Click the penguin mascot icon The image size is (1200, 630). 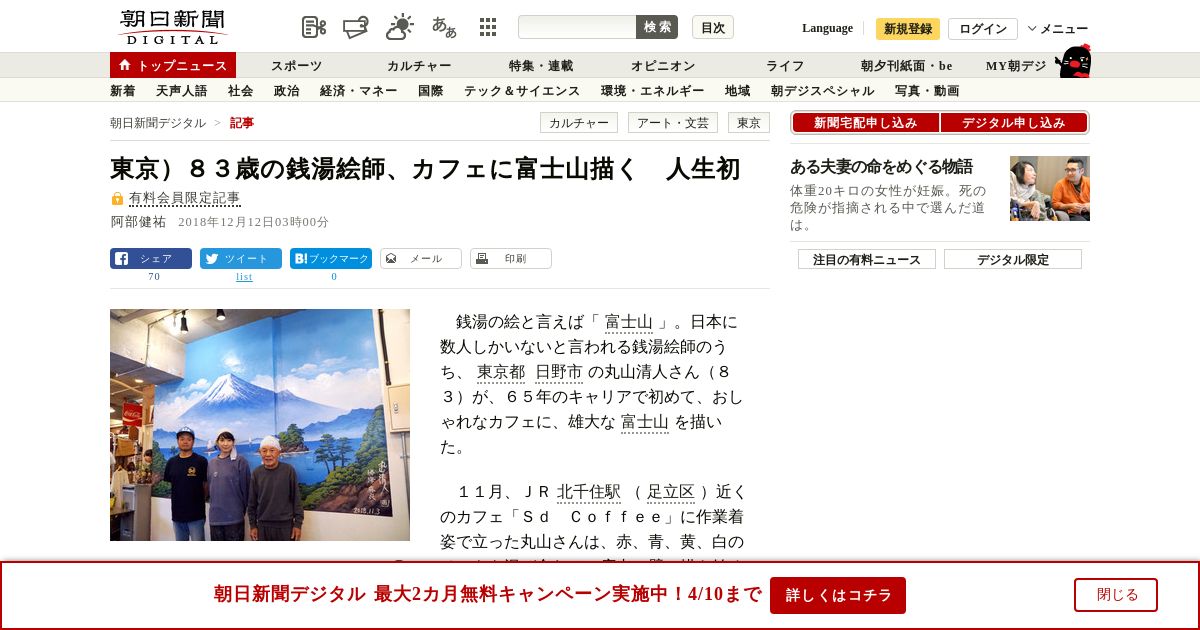(x=1073, y=62)
